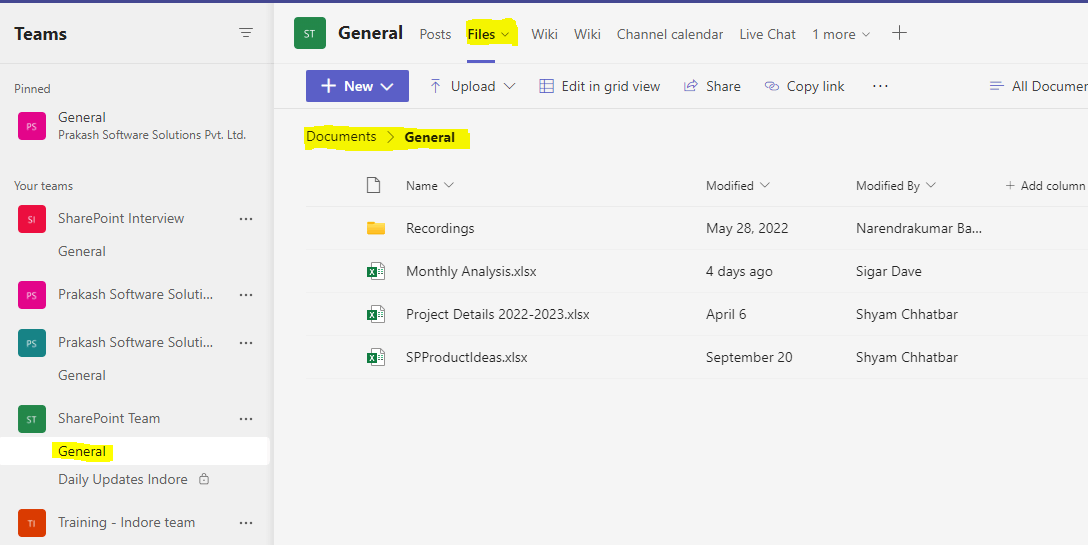1088x545 pixels.
Task: Click the toolbar ellipsis for more commands
Action: point(880,86)
